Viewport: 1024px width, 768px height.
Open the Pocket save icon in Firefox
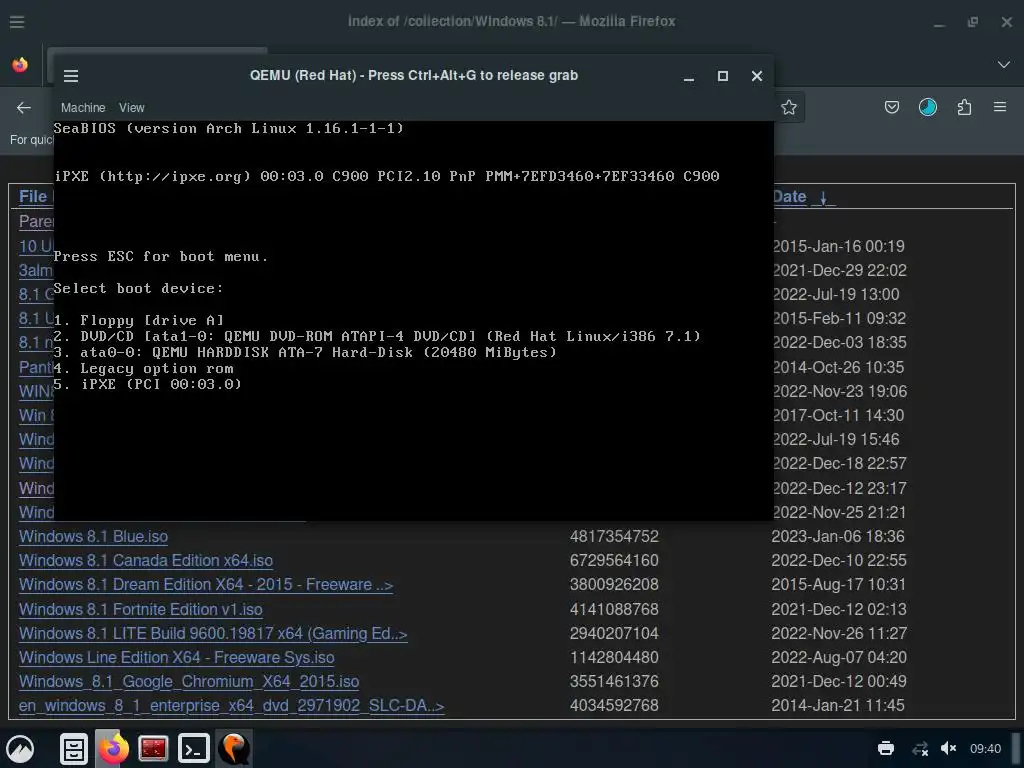(x=891, y=107)
